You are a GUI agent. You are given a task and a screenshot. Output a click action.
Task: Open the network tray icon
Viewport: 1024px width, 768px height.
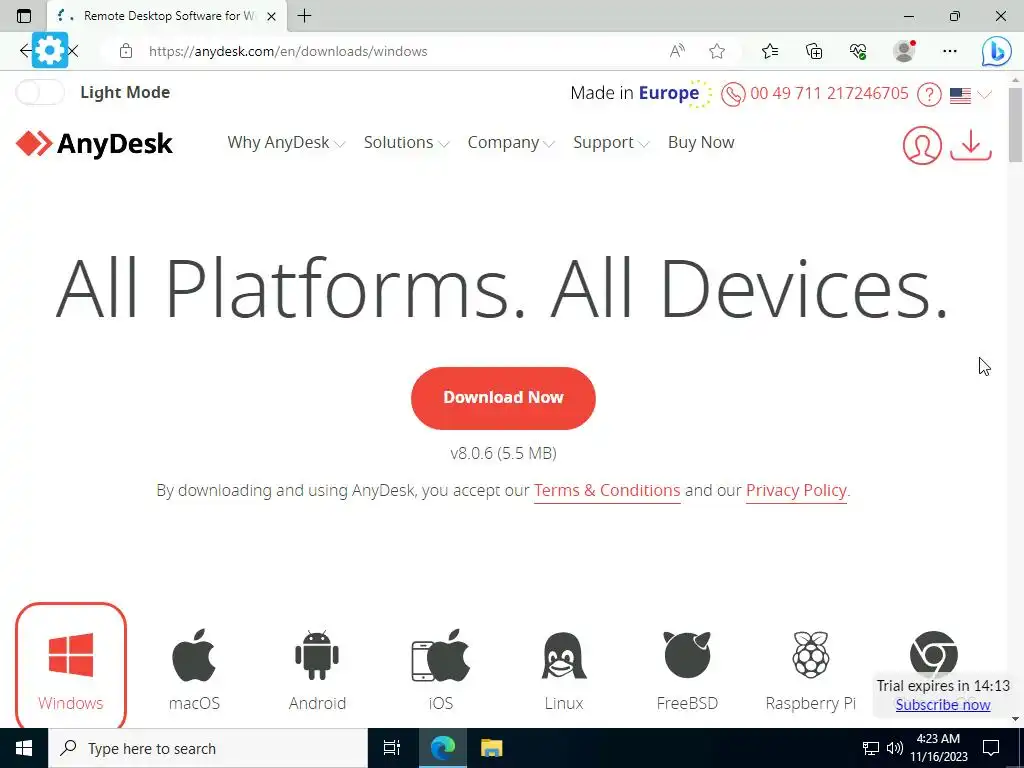871,748
